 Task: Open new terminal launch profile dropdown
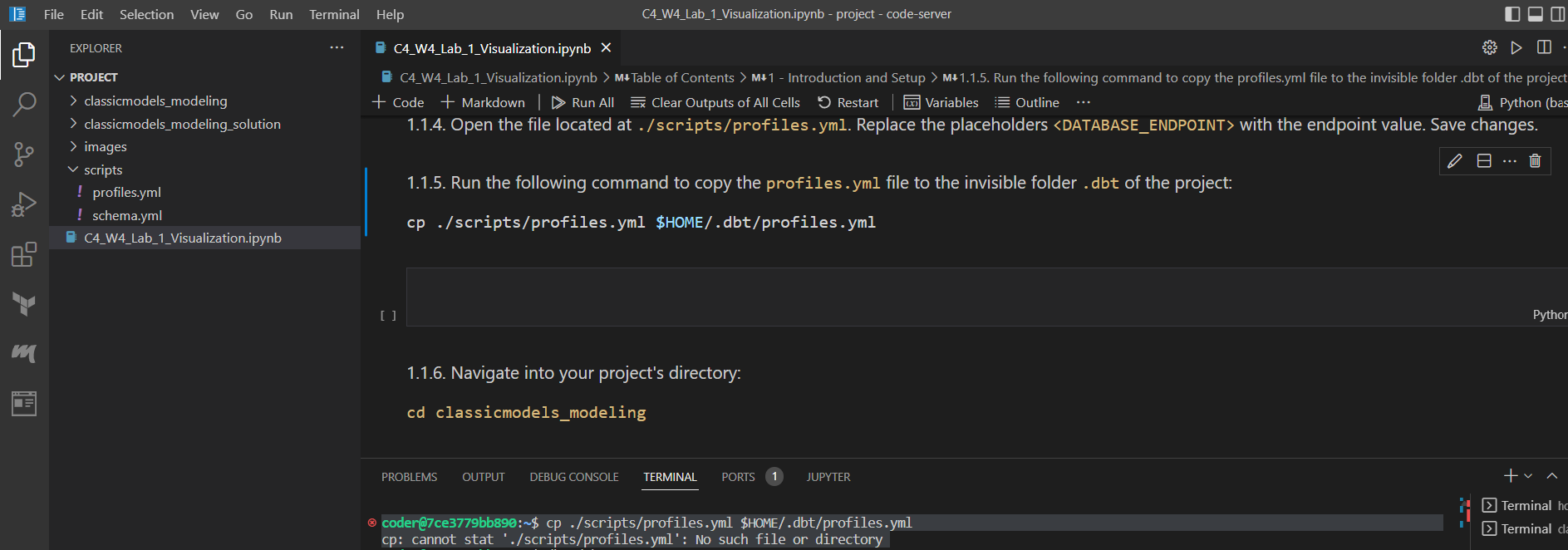pyautogui.click(x=1528, y=476)
